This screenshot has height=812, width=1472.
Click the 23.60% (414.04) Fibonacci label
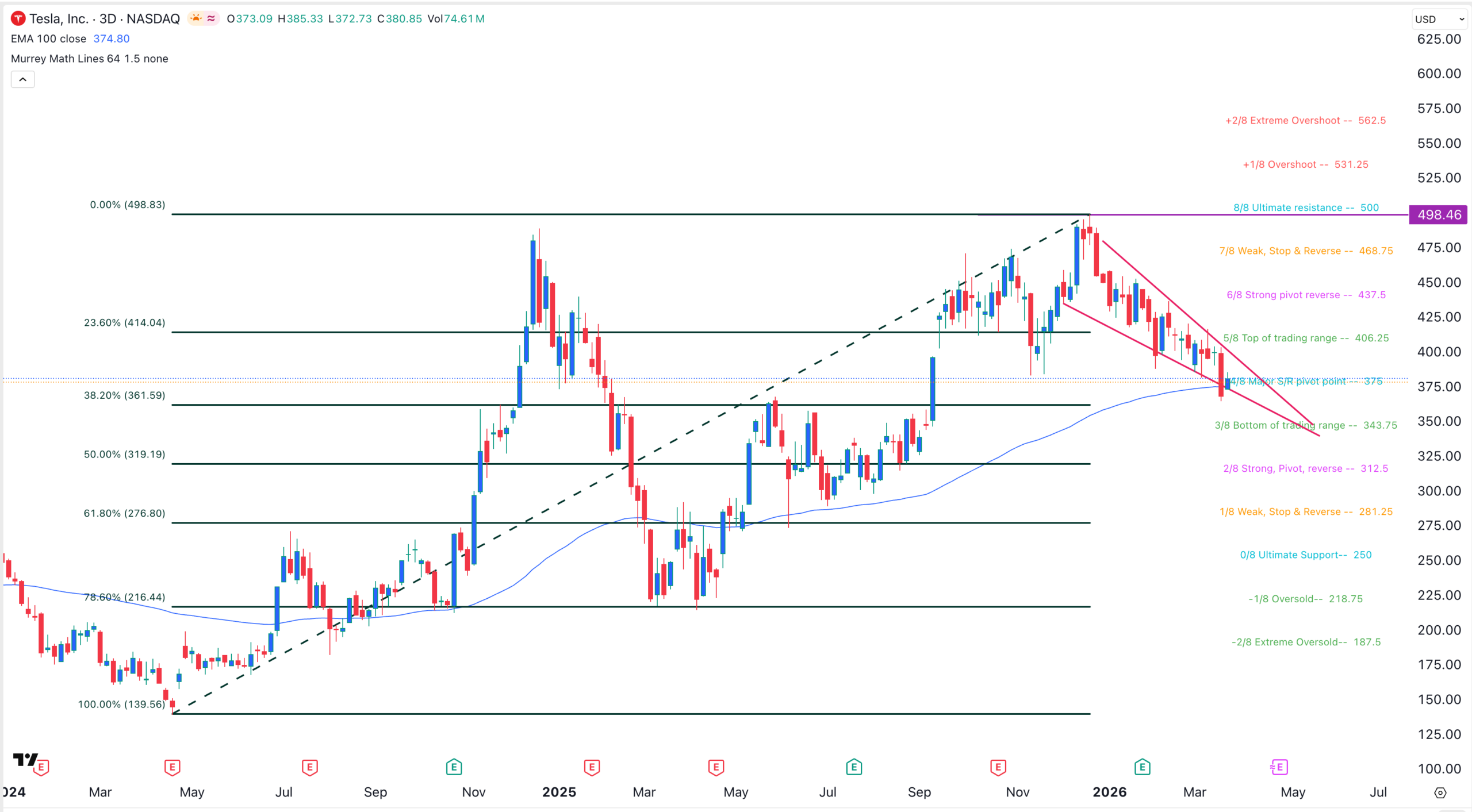click(x=125, y=323)
